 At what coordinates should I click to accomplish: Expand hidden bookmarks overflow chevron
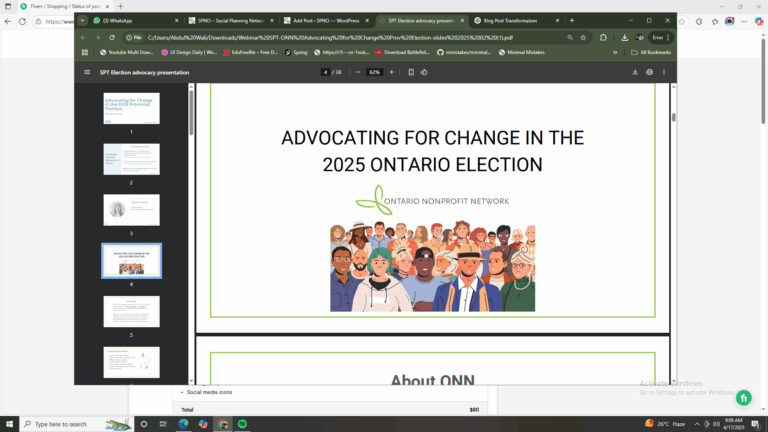click(616, 52)
